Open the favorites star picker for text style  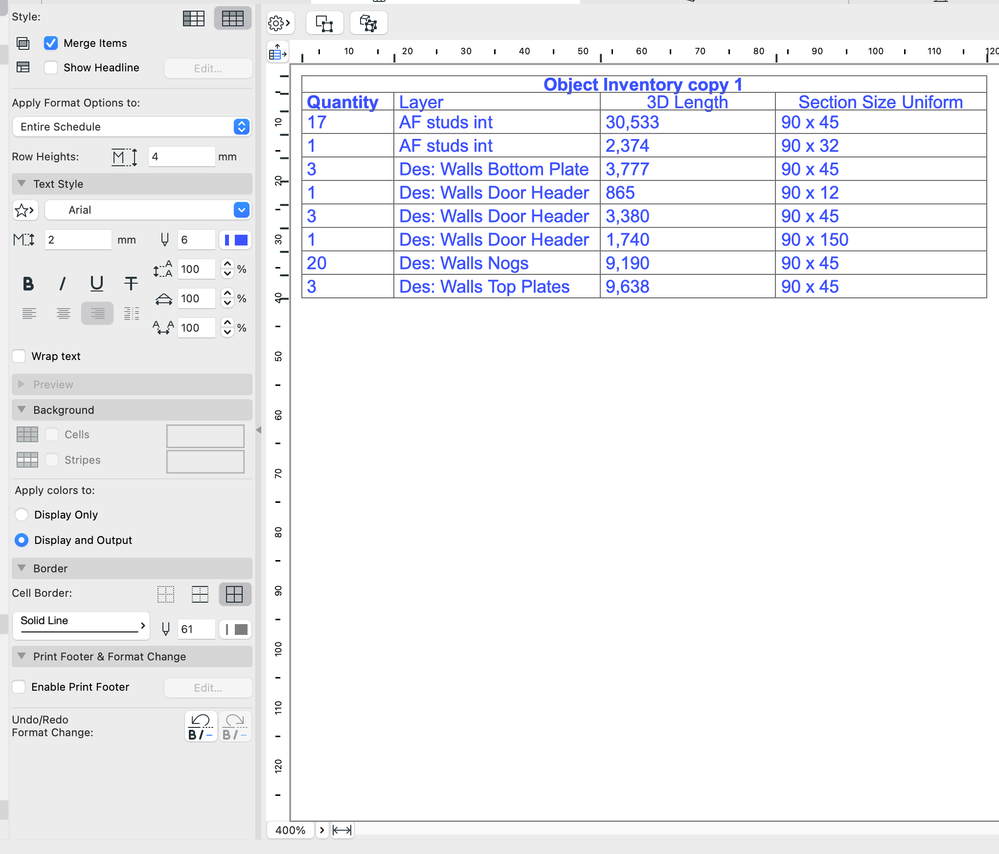coord(24,210)
